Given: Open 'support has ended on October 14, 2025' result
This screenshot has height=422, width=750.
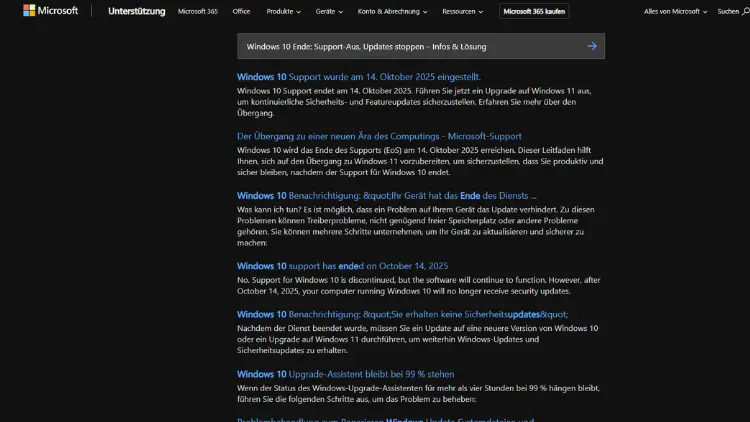Looking at the screenshot, I should click(342, 266).
